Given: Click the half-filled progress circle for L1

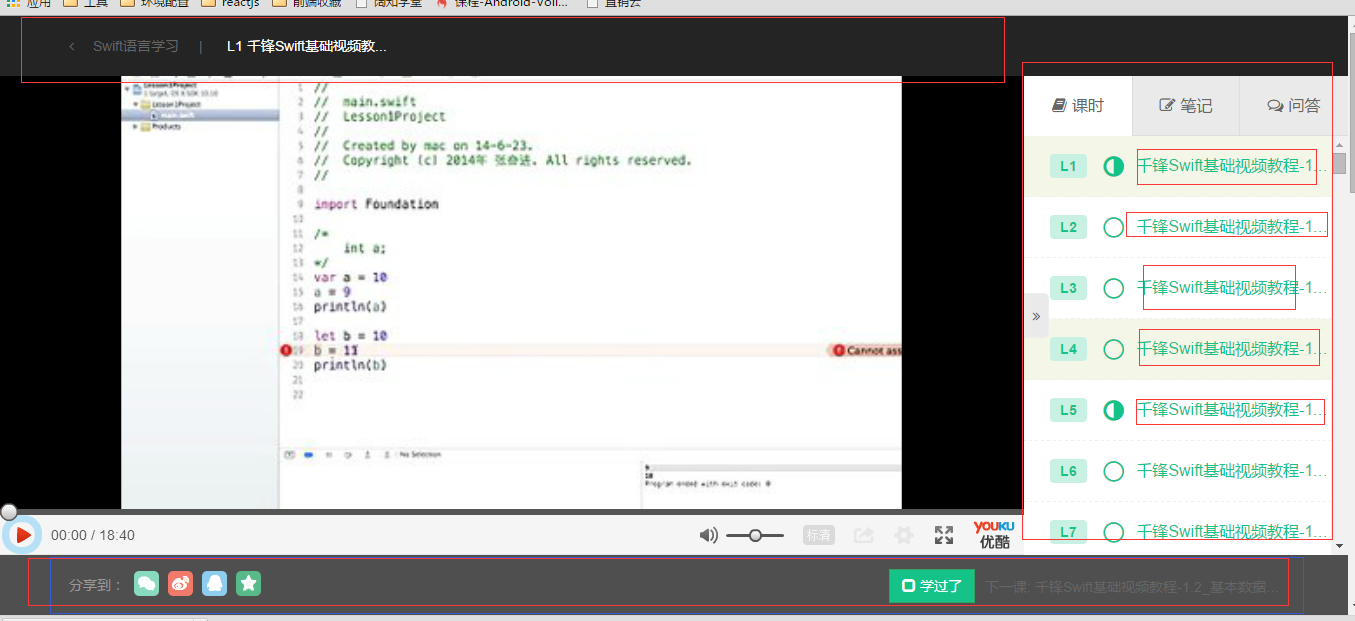Looking at the screenshot, I should click(x=1113, y=166).
